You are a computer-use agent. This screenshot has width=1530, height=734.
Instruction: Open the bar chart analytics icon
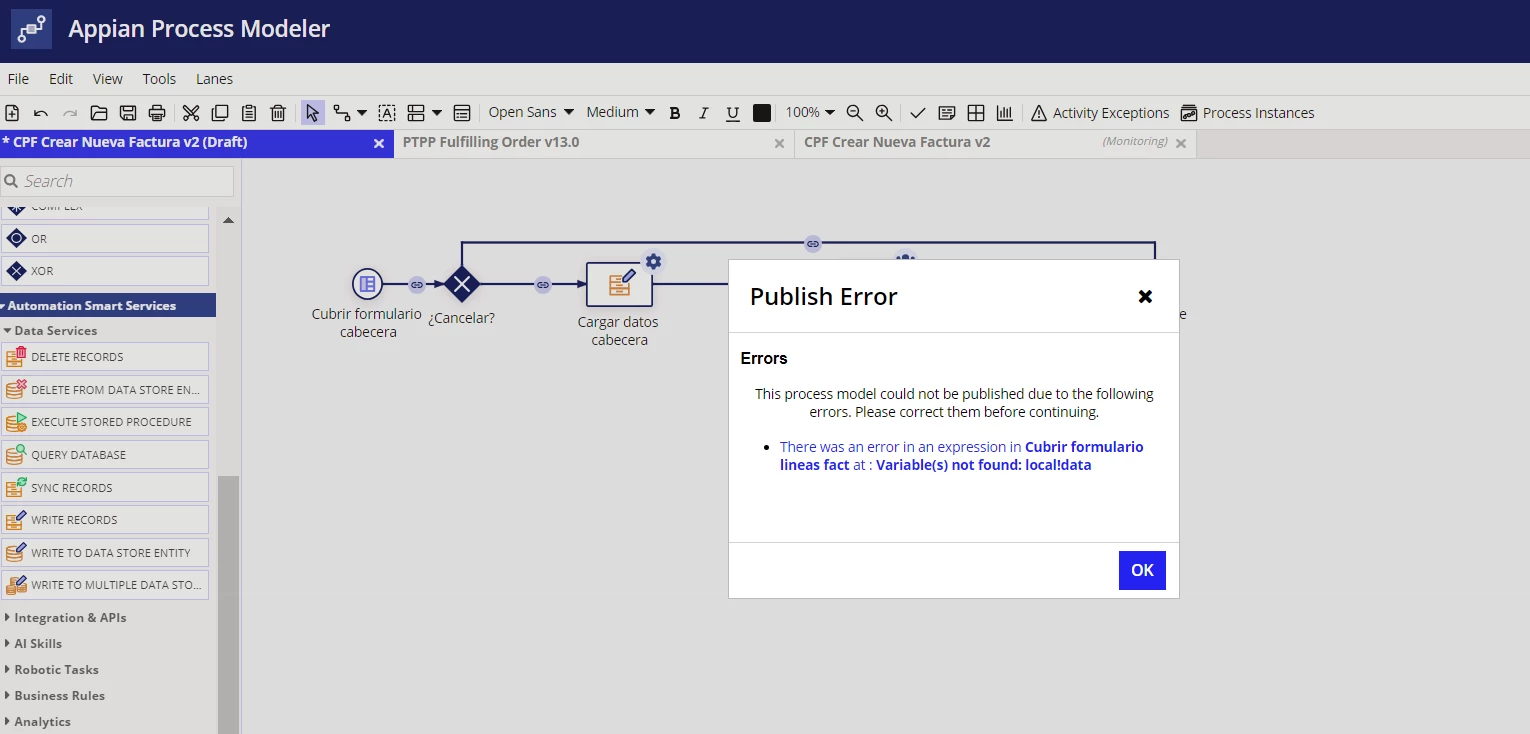pos(1005,113)
